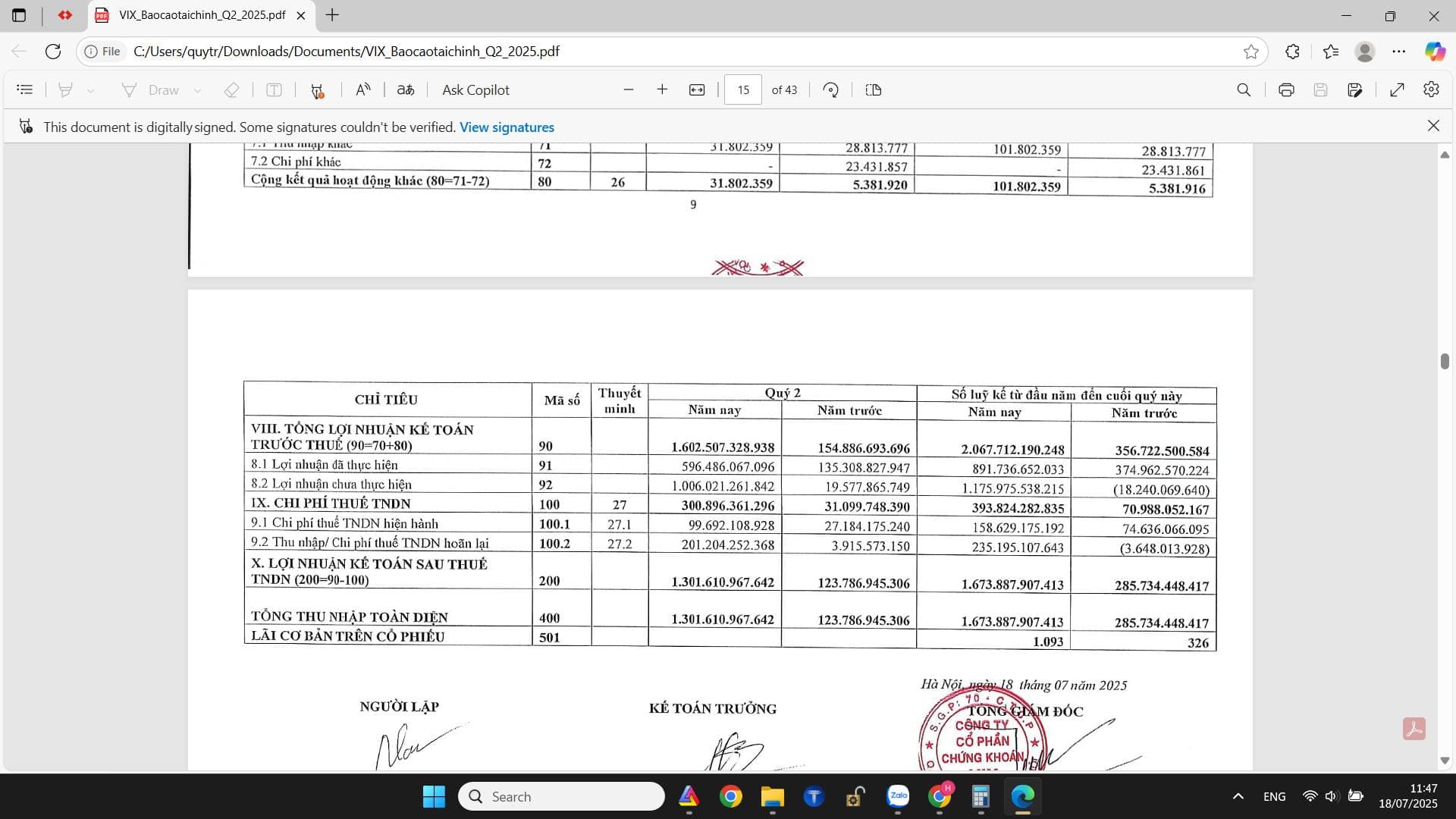Open a new browser tab
The image size is (1456, 819).
tap(332, 15)
